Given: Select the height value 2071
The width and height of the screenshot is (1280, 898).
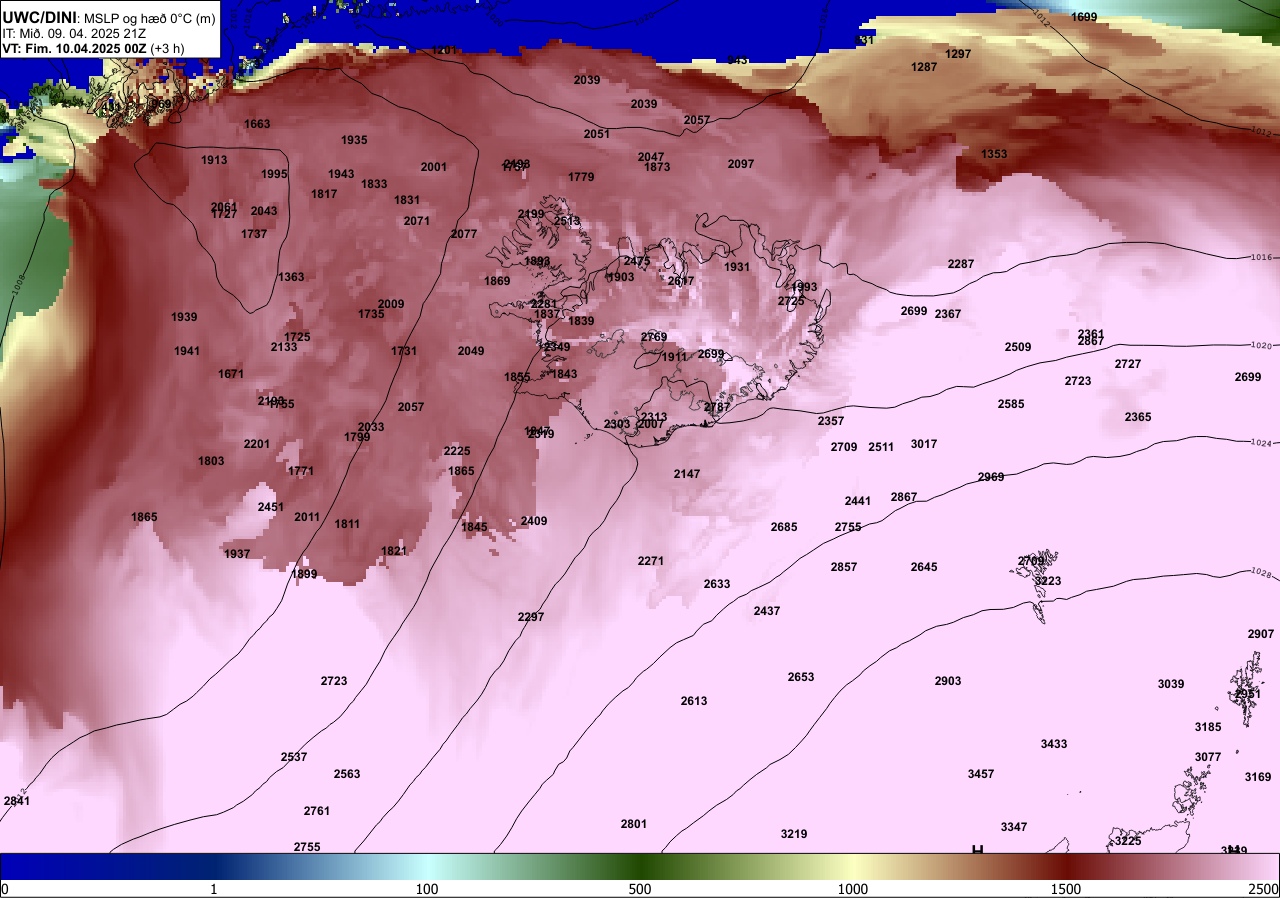Looking at the screenshot, I should [x=417, y=221].
